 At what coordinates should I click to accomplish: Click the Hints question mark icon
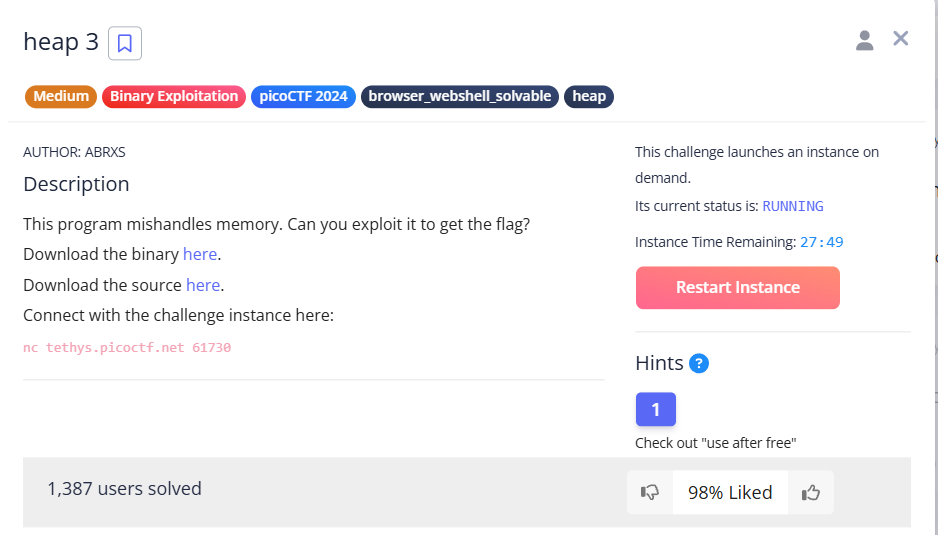click(699, 363)
